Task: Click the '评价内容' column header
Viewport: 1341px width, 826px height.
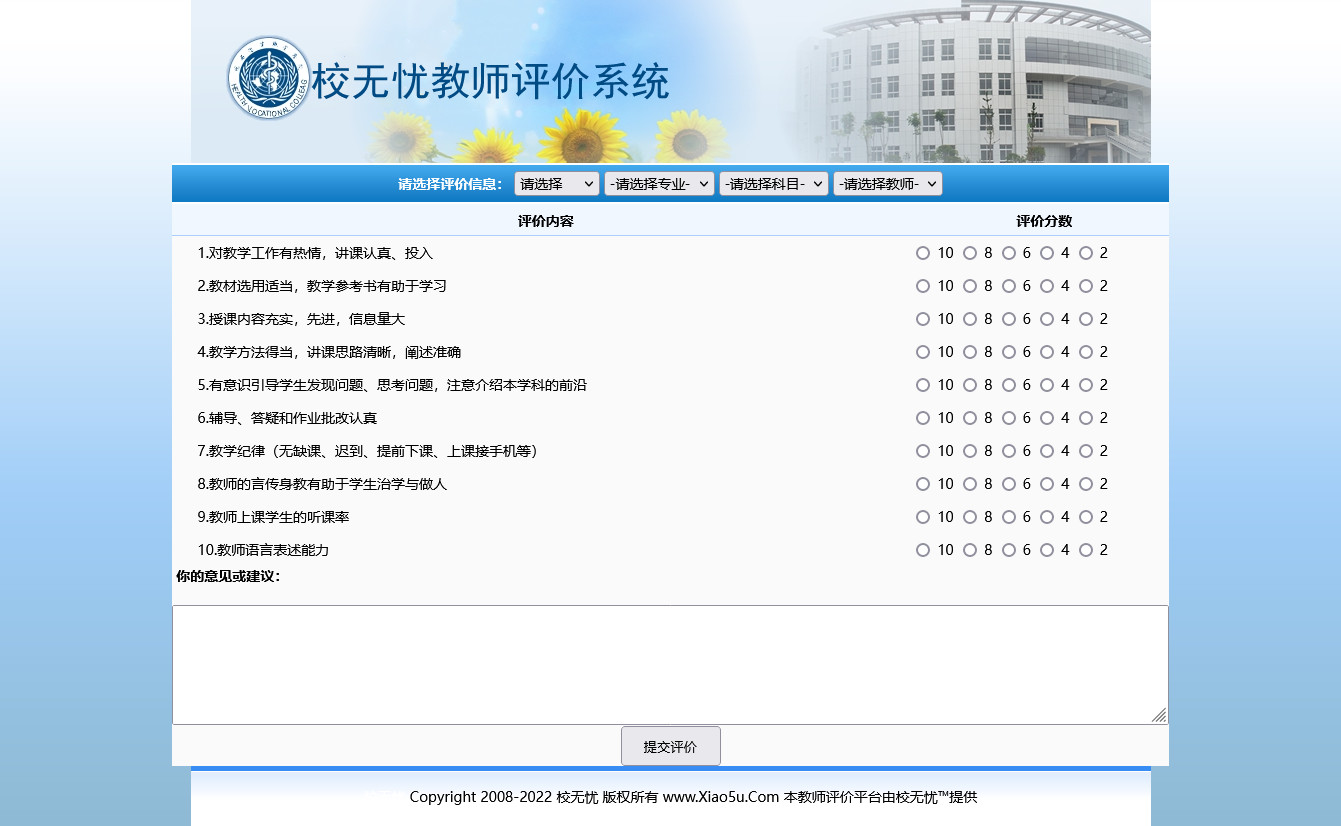Action: click(546, 221)
